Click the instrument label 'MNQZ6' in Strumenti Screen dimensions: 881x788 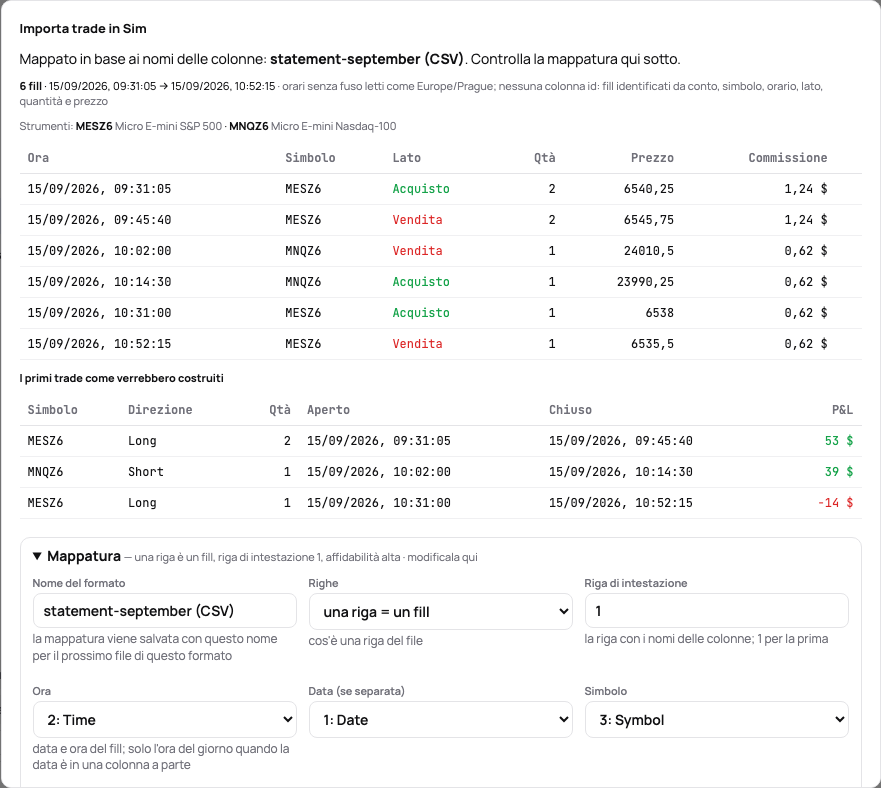(249, 126)
